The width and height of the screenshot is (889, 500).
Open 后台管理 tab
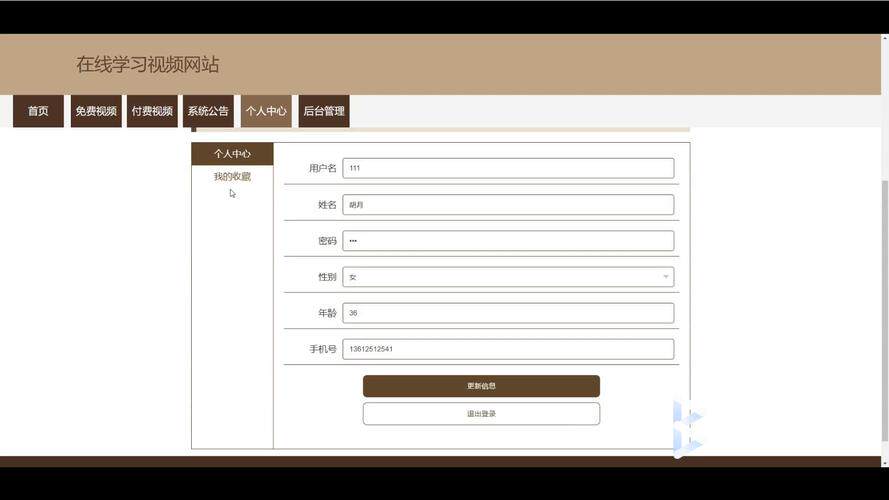(324, 111)
